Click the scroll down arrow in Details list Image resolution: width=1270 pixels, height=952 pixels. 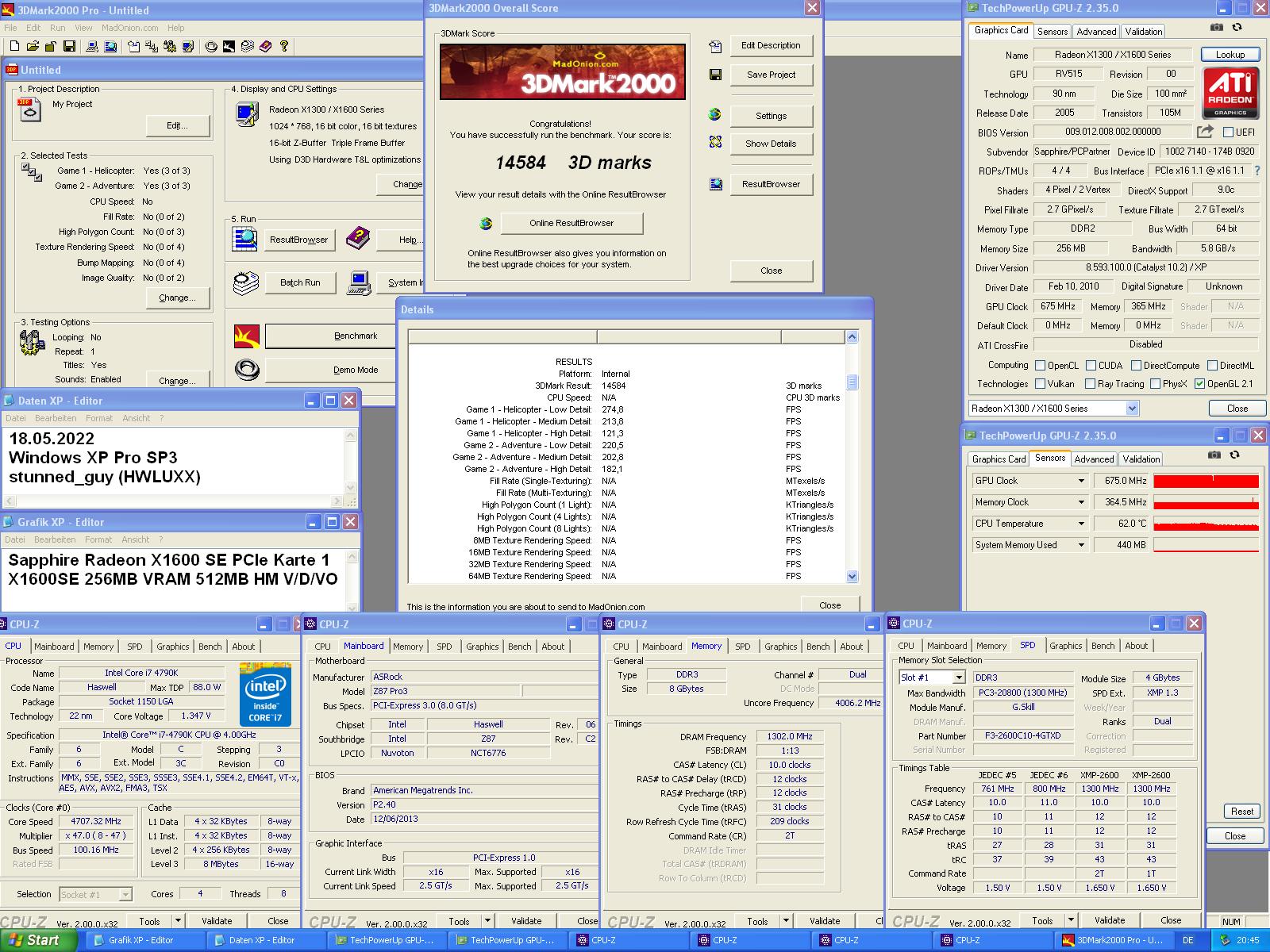tap(852, 577)
